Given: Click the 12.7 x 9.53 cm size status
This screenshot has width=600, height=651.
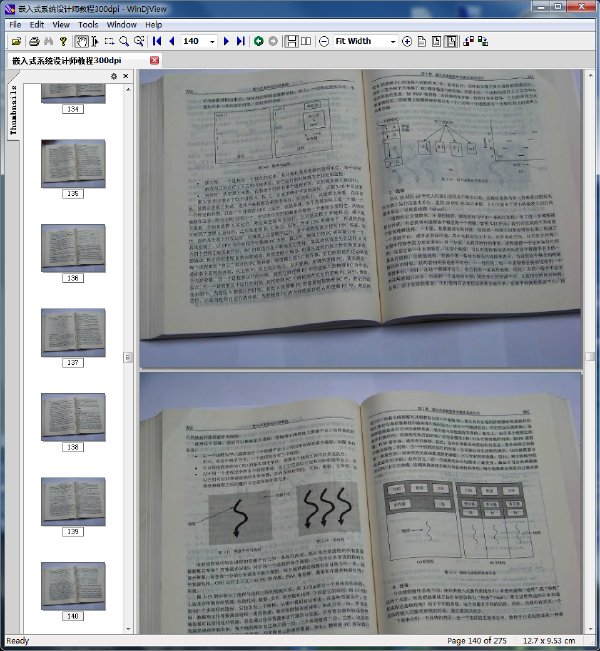Looking at the screenshot, I should (549, 641).
